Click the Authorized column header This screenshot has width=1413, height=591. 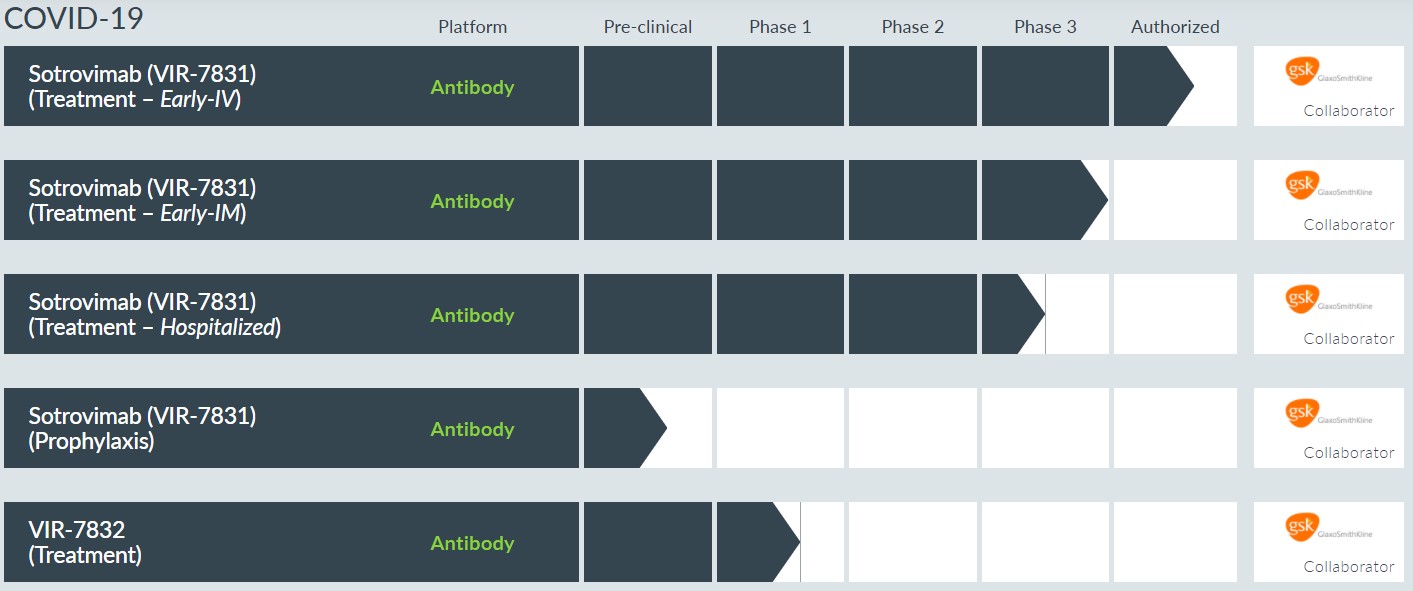[1175, 27]
